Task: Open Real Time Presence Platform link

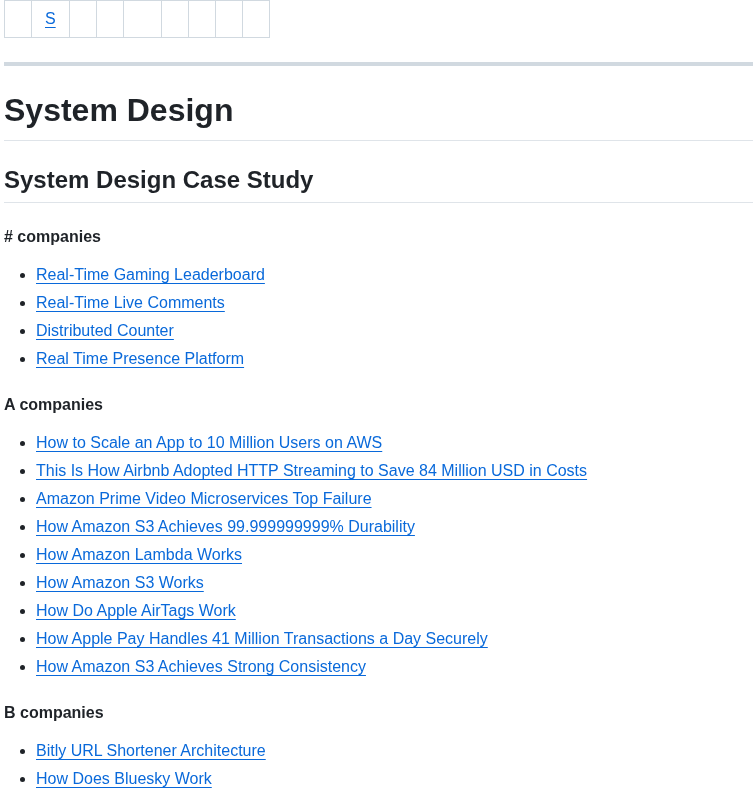Action: pos(140,358)
